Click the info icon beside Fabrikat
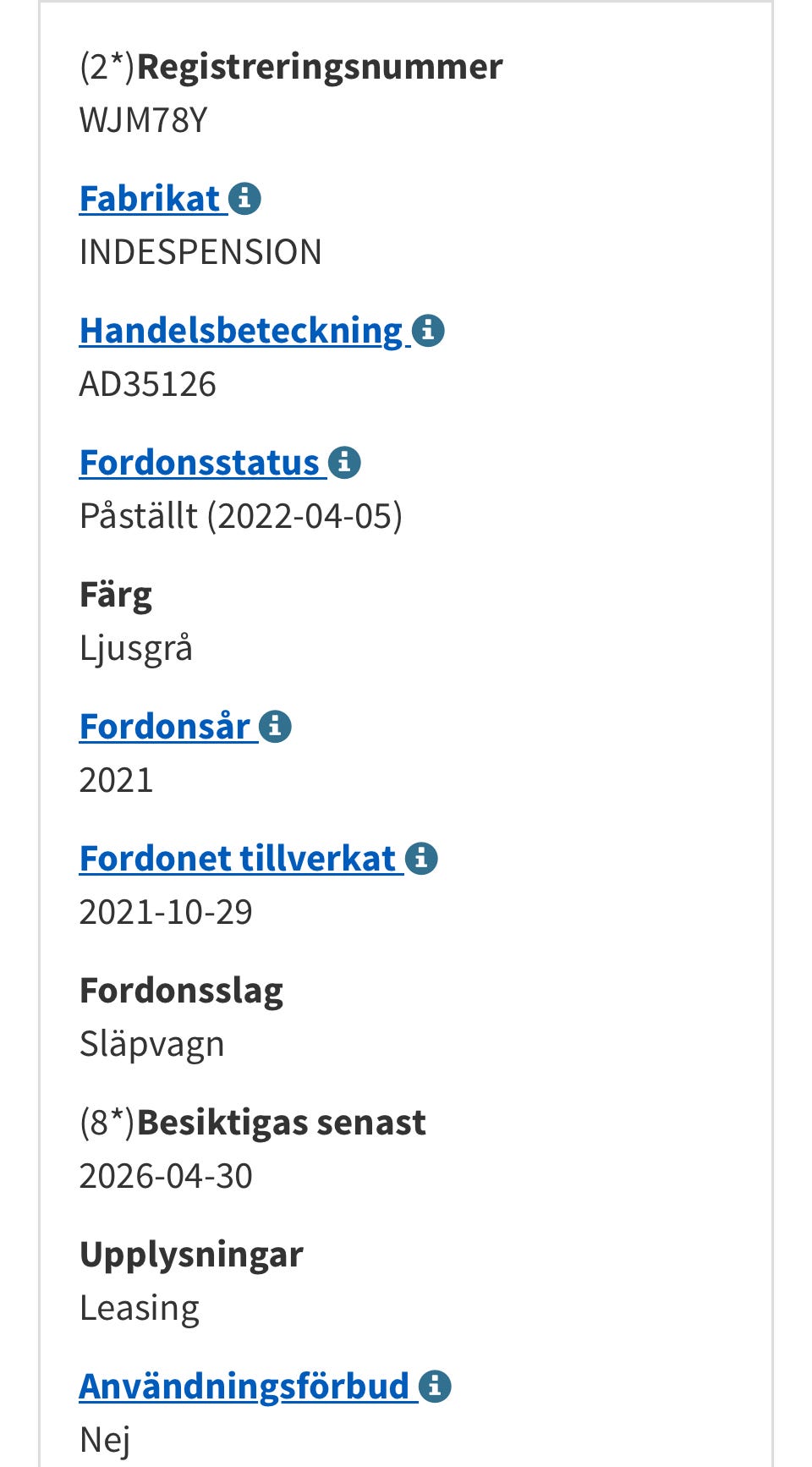 coord(244,199)
